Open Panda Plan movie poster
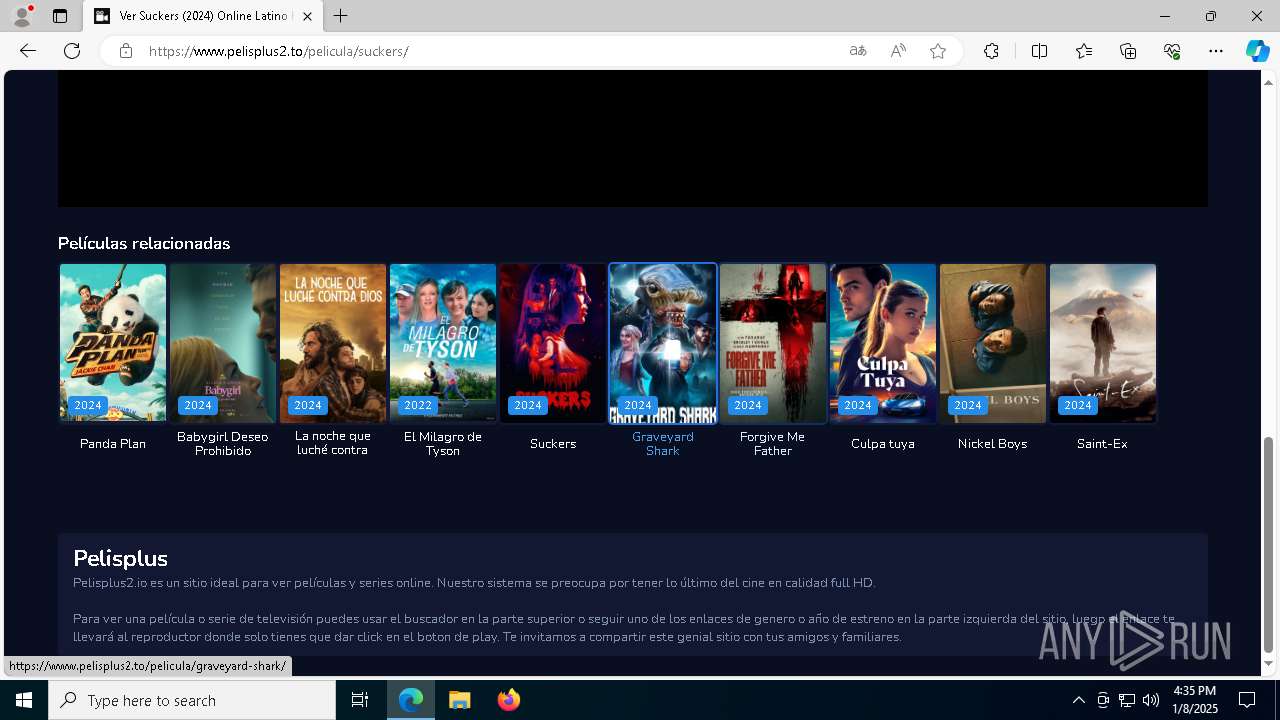This screenshot has height=720, width=1280. click(113, 343)
